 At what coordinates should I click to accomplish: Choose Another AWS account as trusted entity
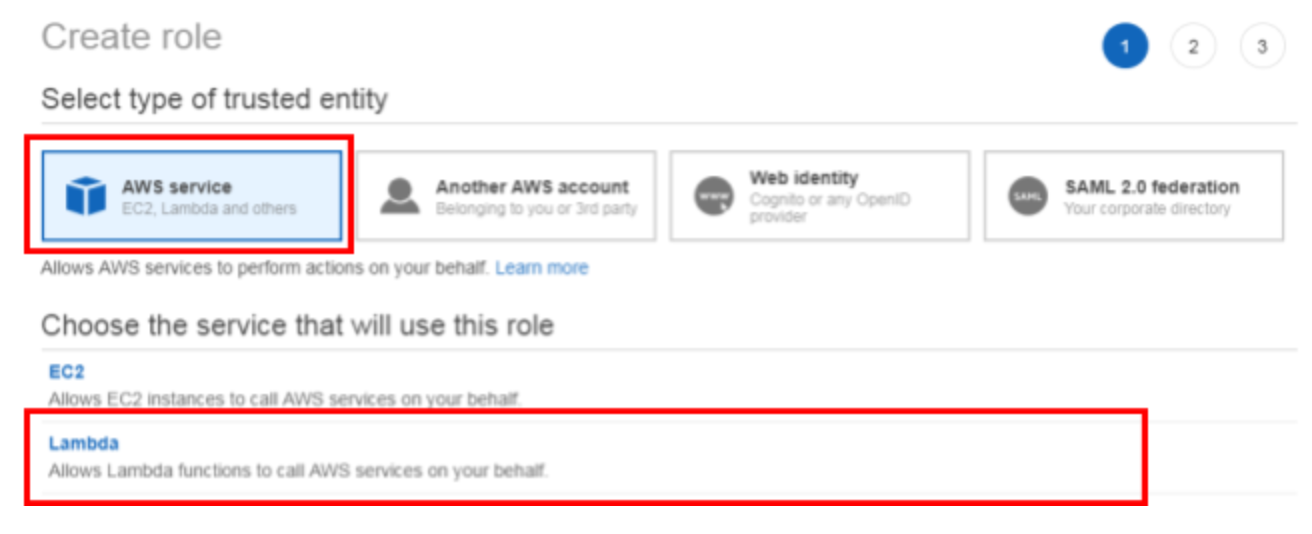(x=532, y=187)
